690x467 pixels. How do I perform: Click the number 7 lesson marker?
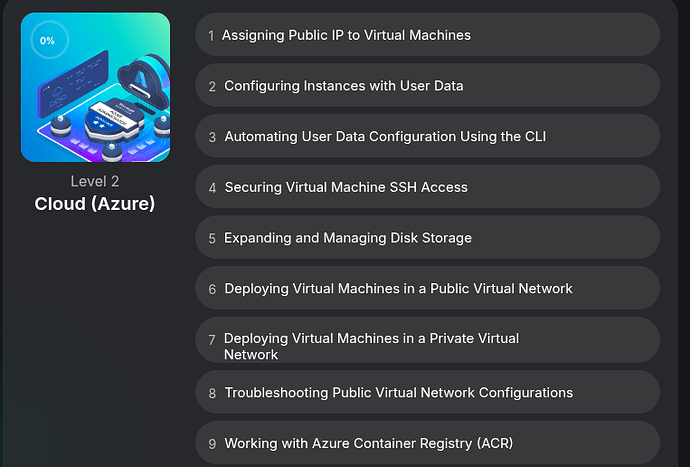coord(212,340)
